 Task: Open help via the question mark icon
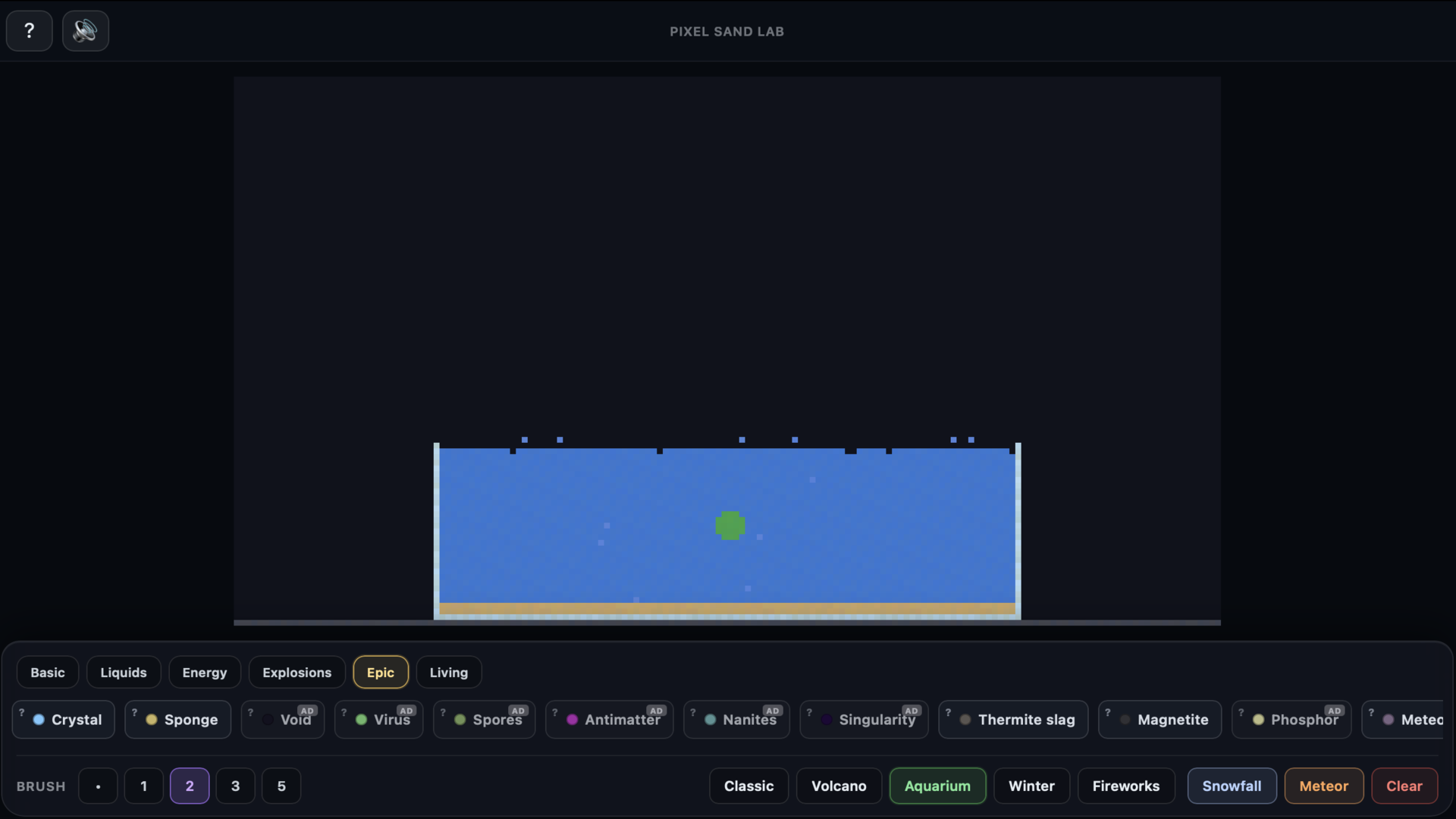pyautogui.click(x=29, y=31)
